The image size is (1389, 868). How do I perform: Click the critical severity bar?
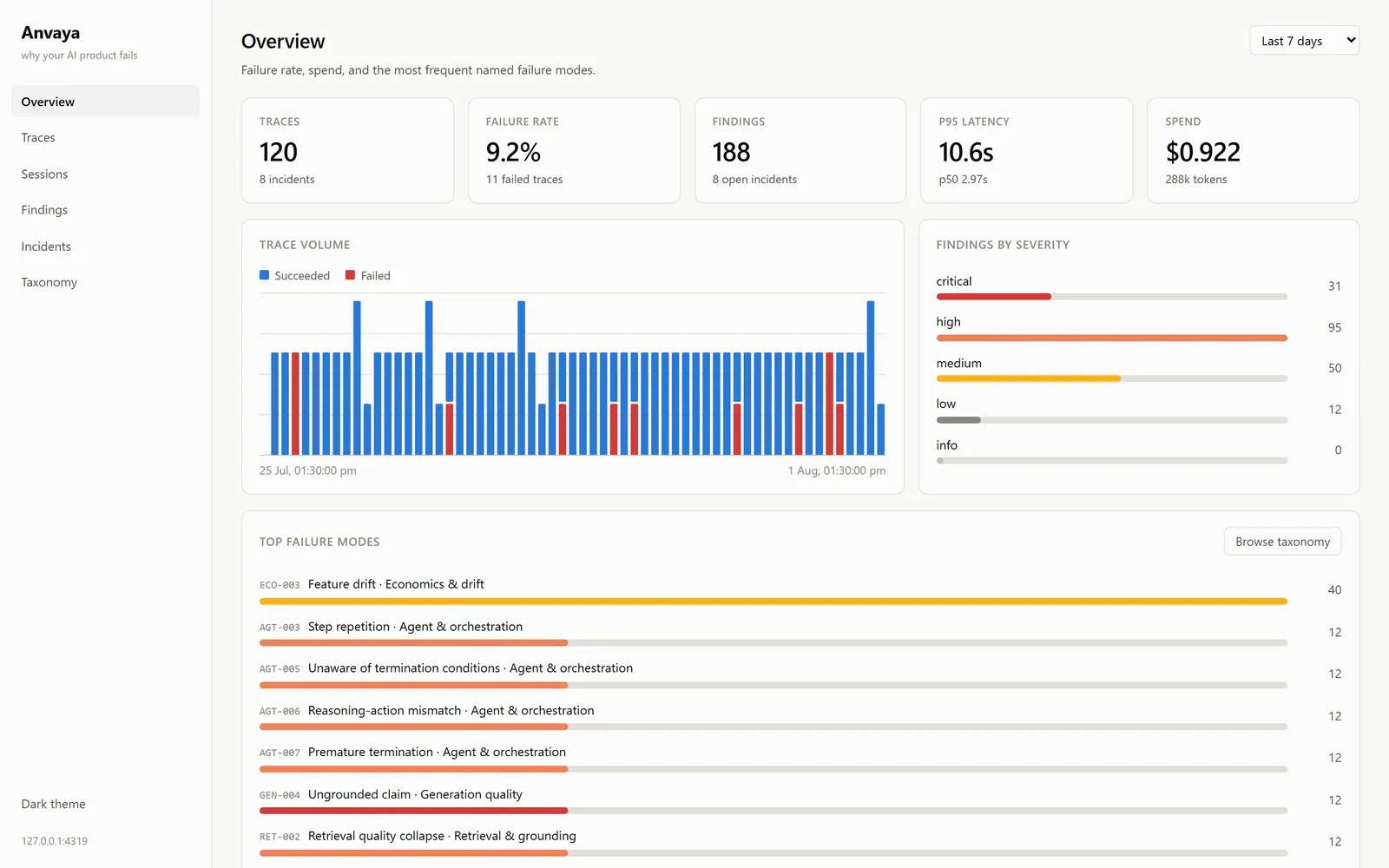[1111, 297]
